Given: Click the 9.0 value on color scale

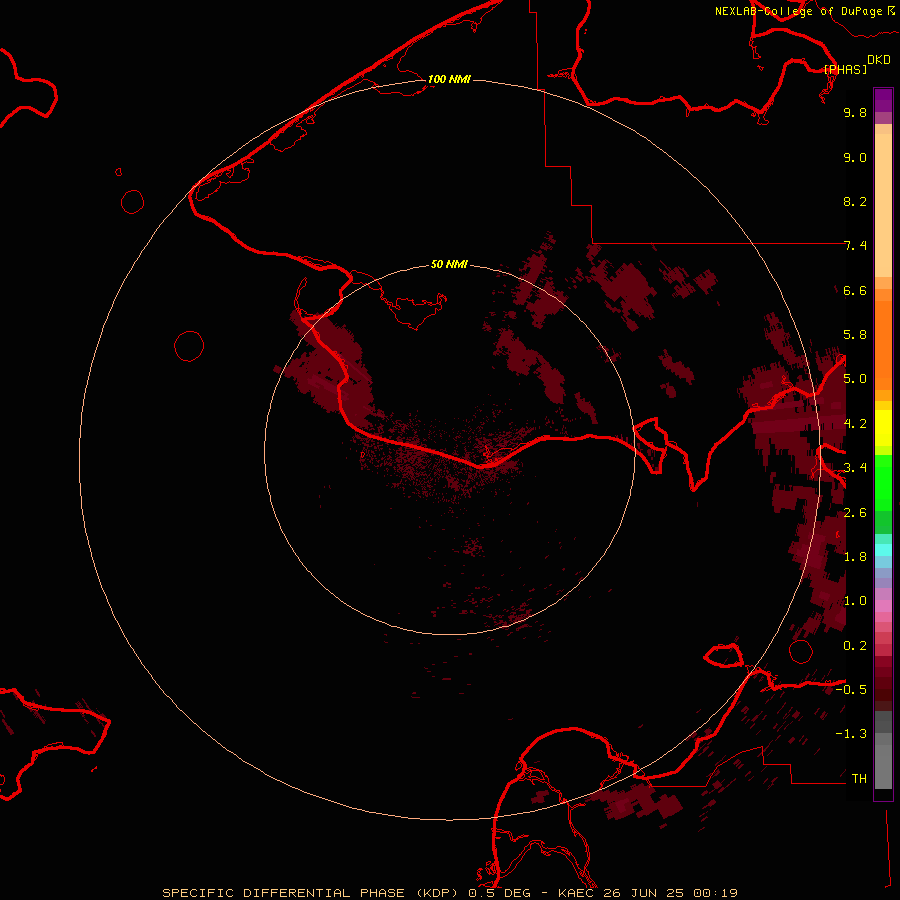Looking at the screenshot, I should coord(855,157).
